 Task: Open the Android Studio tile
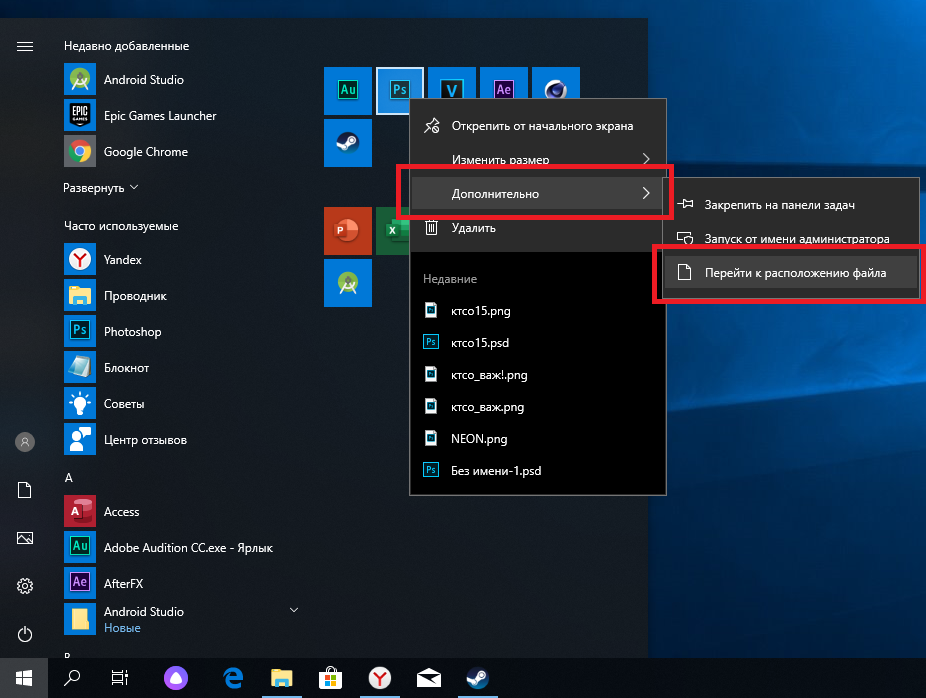(x=348, y=283)
